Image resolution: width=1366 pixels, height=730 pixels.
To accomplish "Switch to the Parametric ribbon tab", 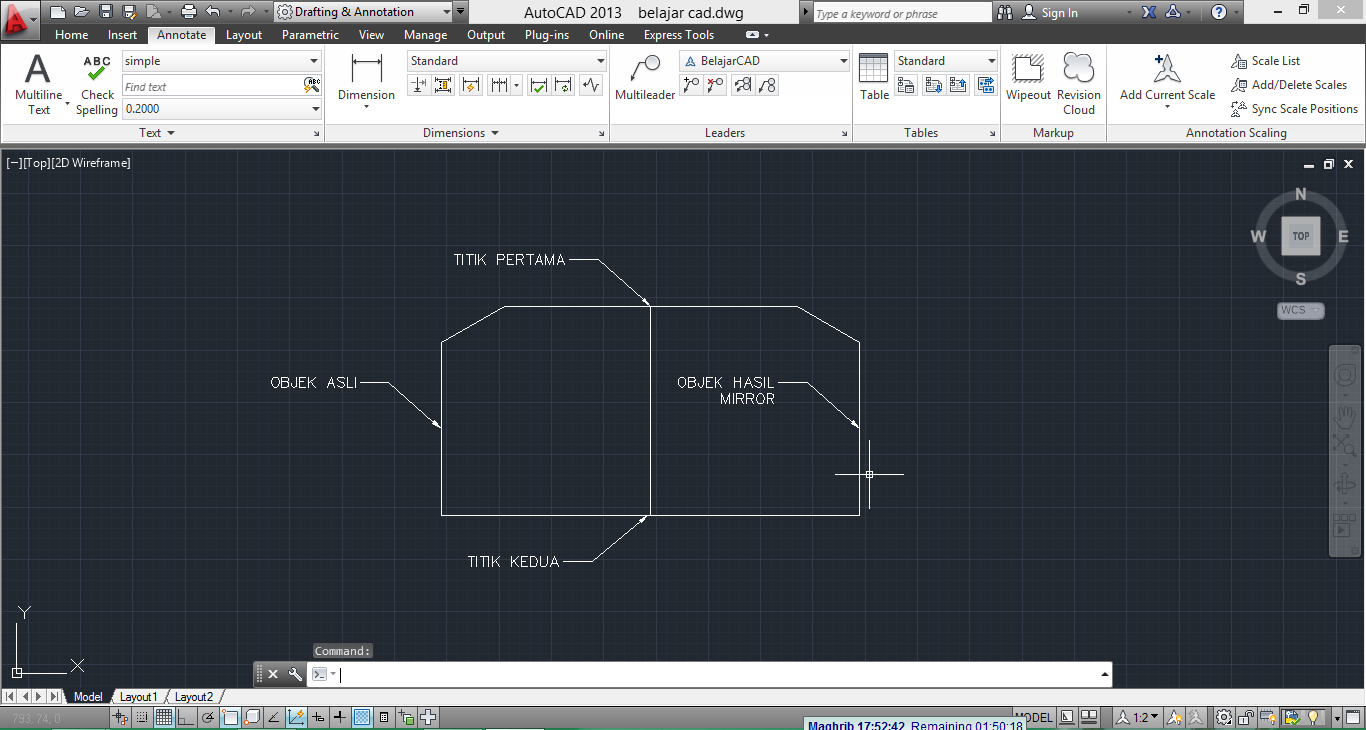I will 310,34.
